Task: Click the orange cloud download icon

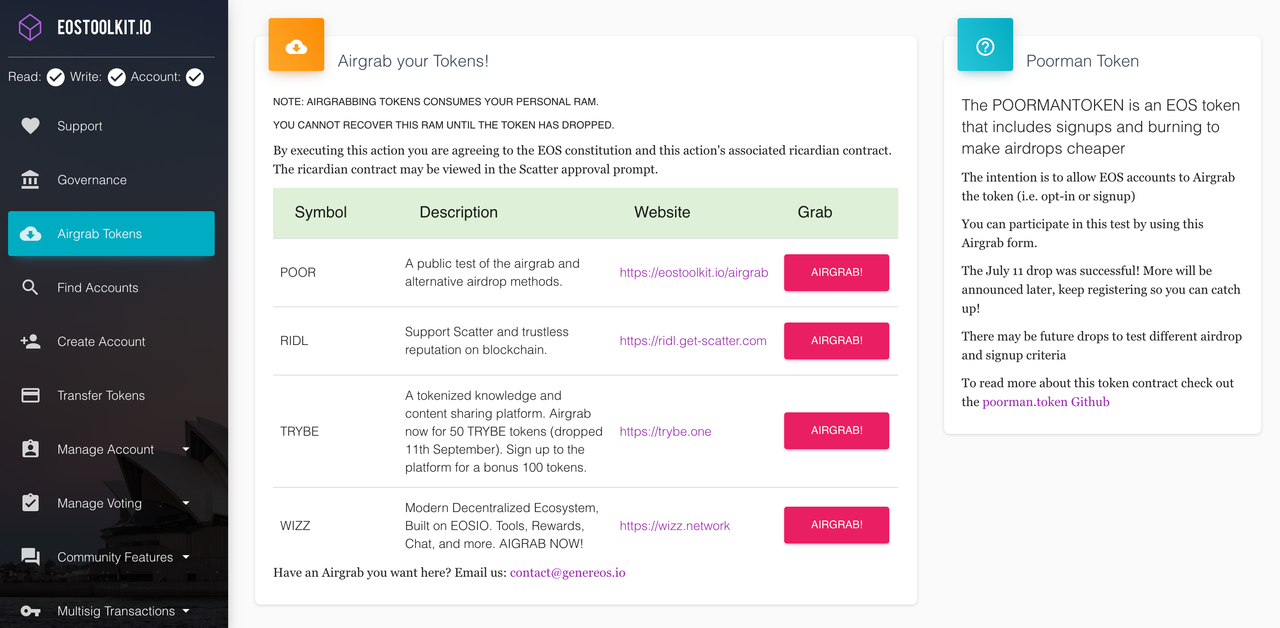Action: pos(296,46)
